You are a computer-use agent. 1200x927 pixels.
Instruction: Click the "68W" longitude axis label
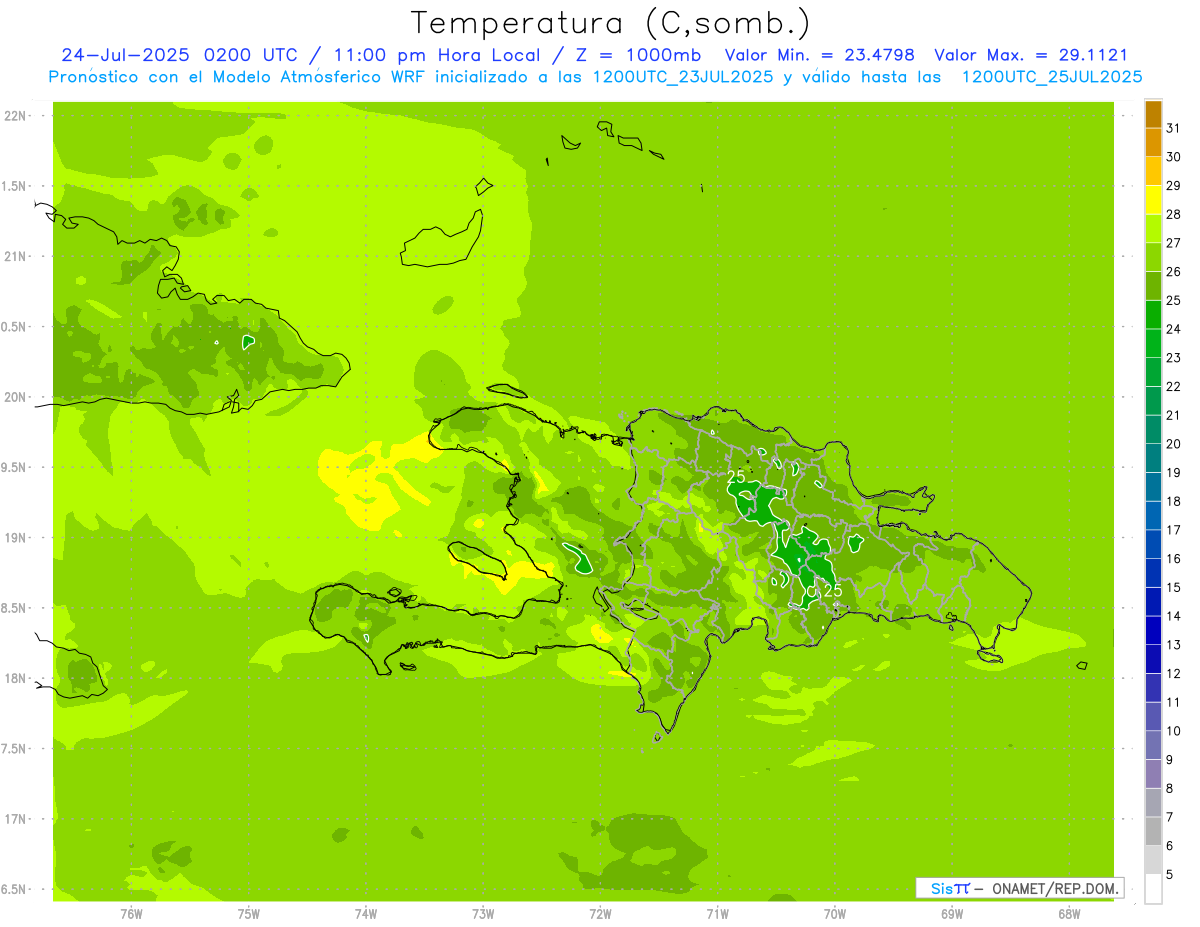(1069, 914)
